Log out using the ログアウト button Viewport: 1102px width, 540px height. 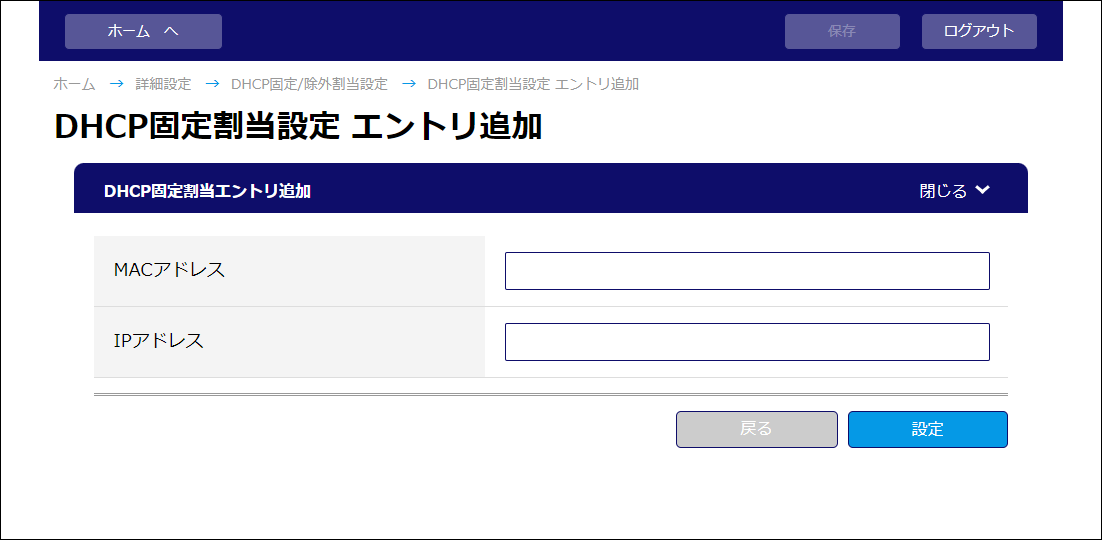[979, 32]
